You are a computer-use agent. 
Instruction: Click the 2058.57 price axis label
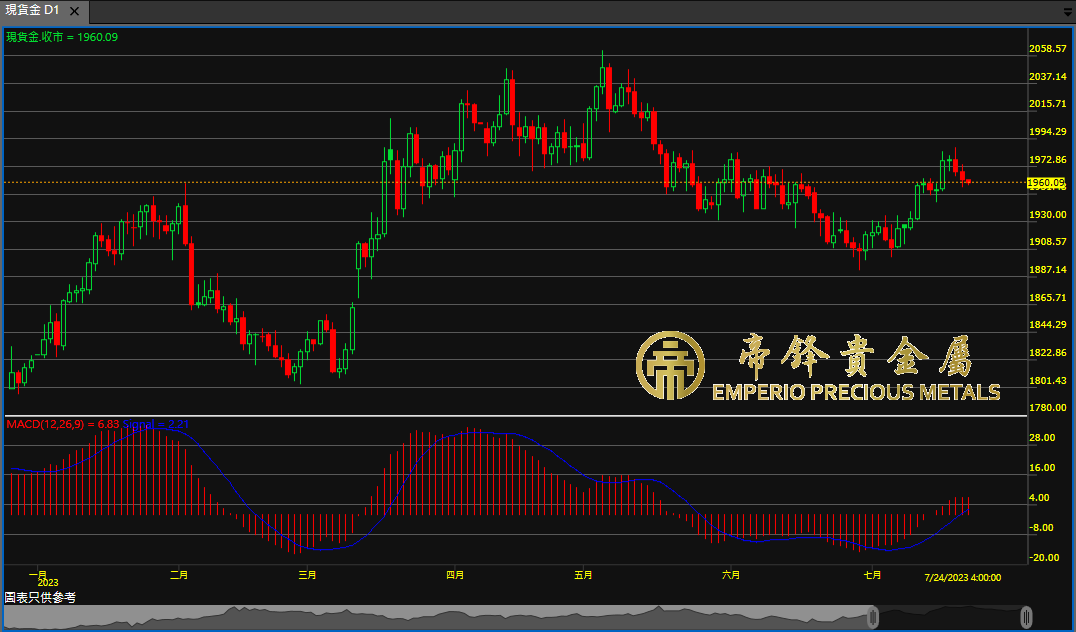point(1048,49)
